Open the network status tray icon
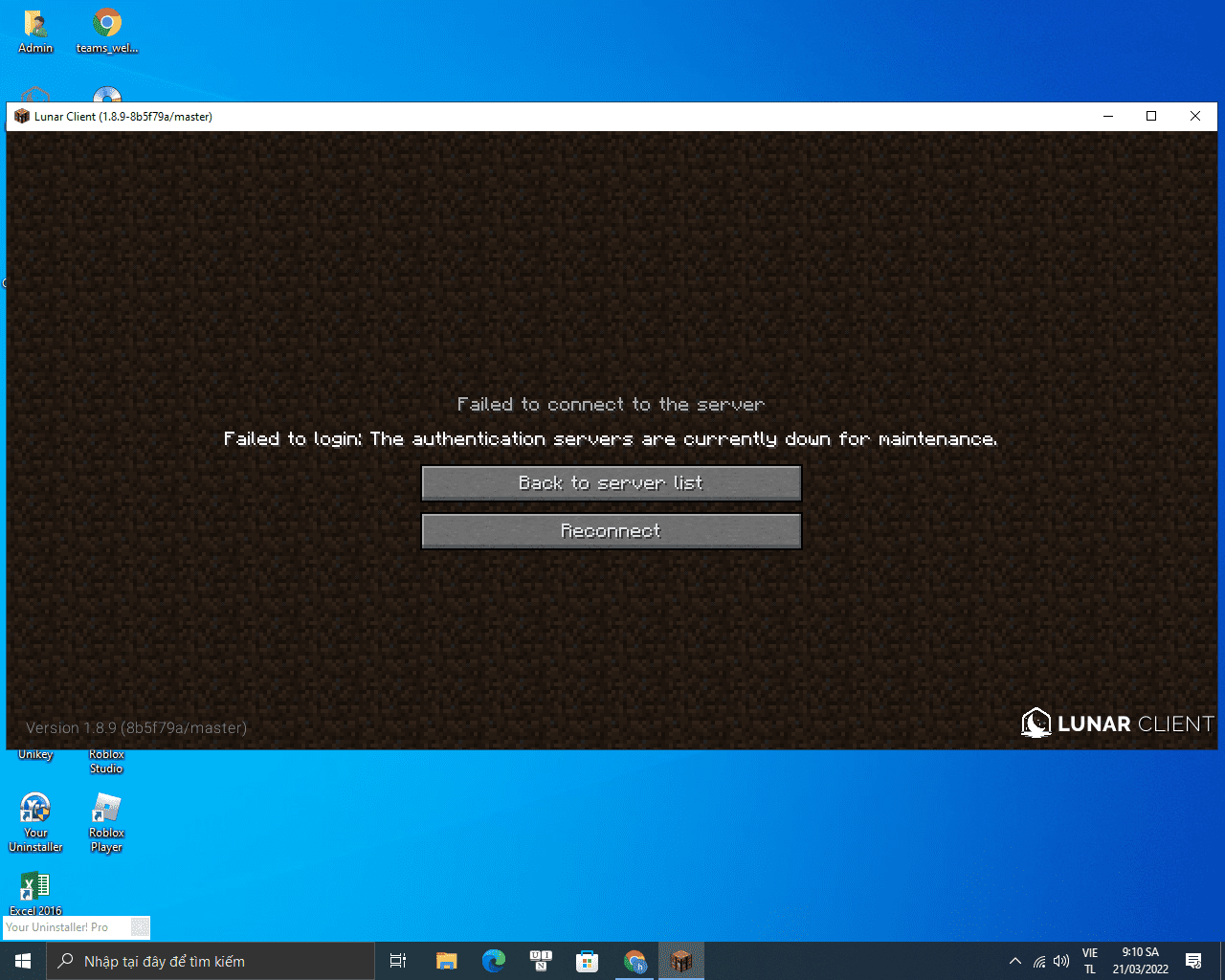This screenshot has height=980, width=1225. 1039,961
